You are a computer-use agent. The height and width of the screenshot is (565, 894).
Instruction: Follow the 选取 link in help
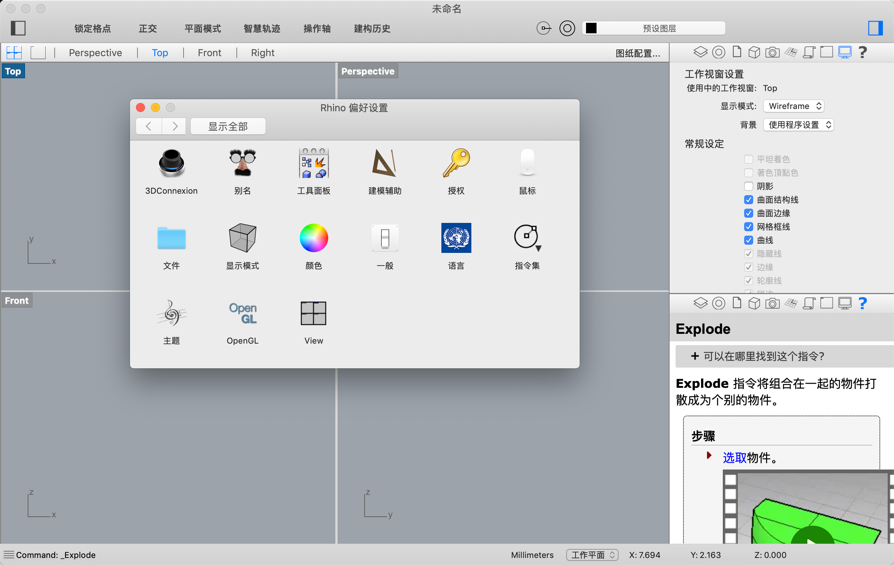pyautogui.click(x=734, y=458)
